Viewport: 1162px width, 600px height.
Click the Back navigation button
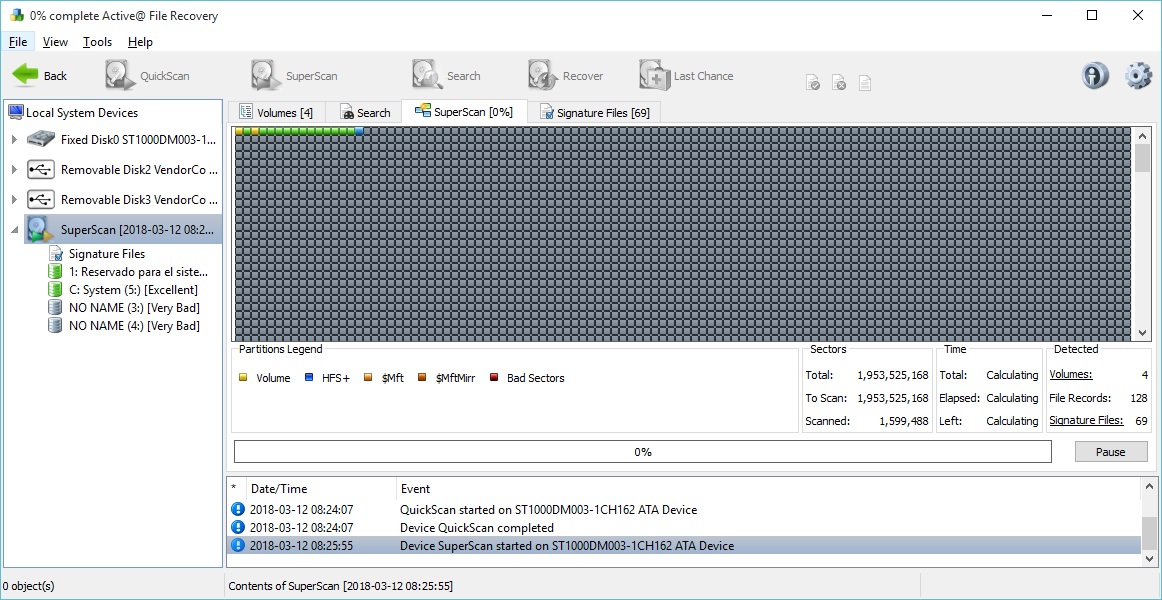[x=43, y=75]
